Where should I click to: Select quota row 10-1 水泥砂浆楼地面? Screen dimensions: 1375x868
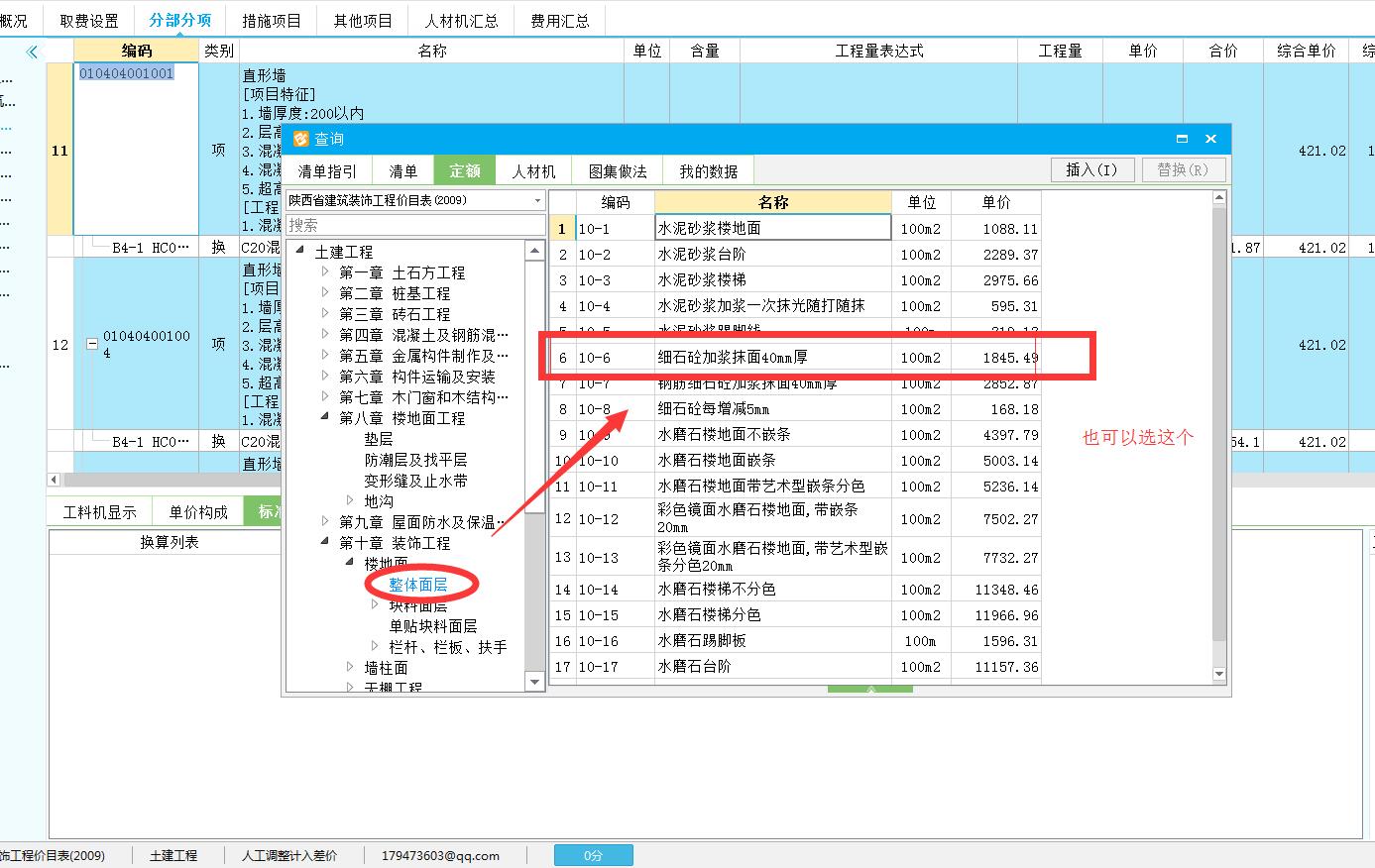pos(796,228)
